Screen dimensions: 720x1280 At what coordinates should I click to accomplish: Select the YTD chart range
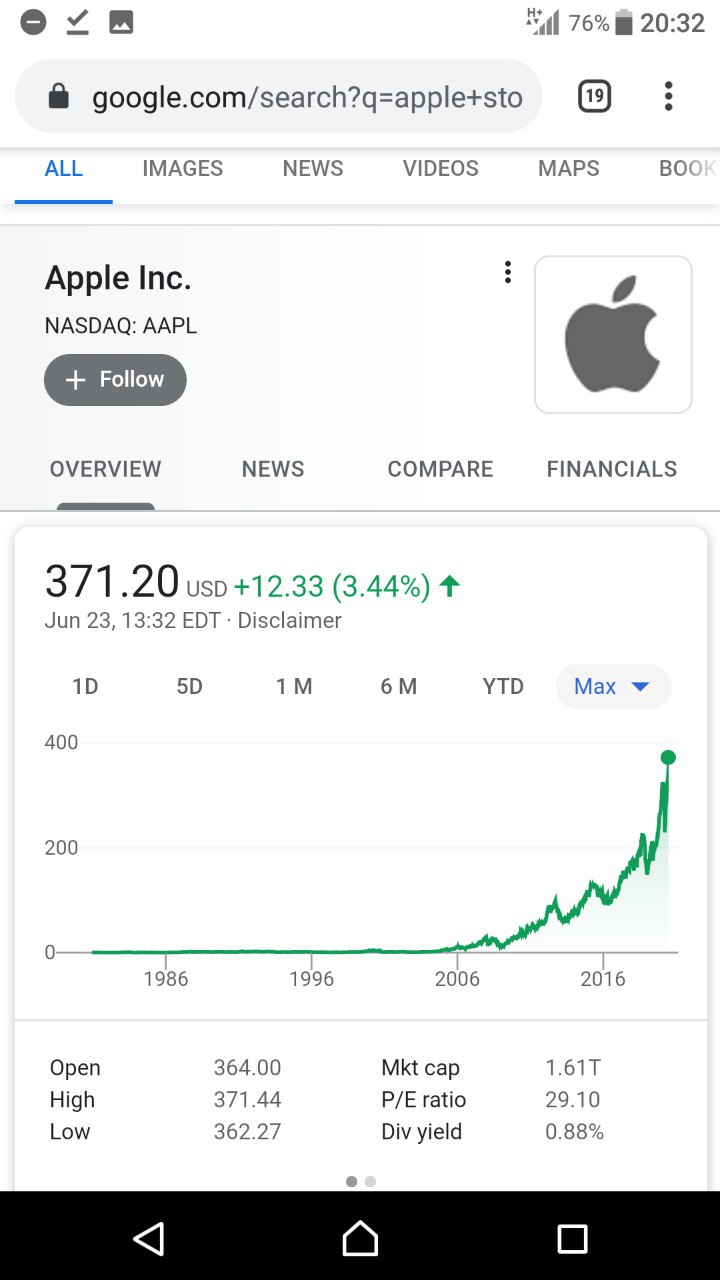click(x=503, y=686)
